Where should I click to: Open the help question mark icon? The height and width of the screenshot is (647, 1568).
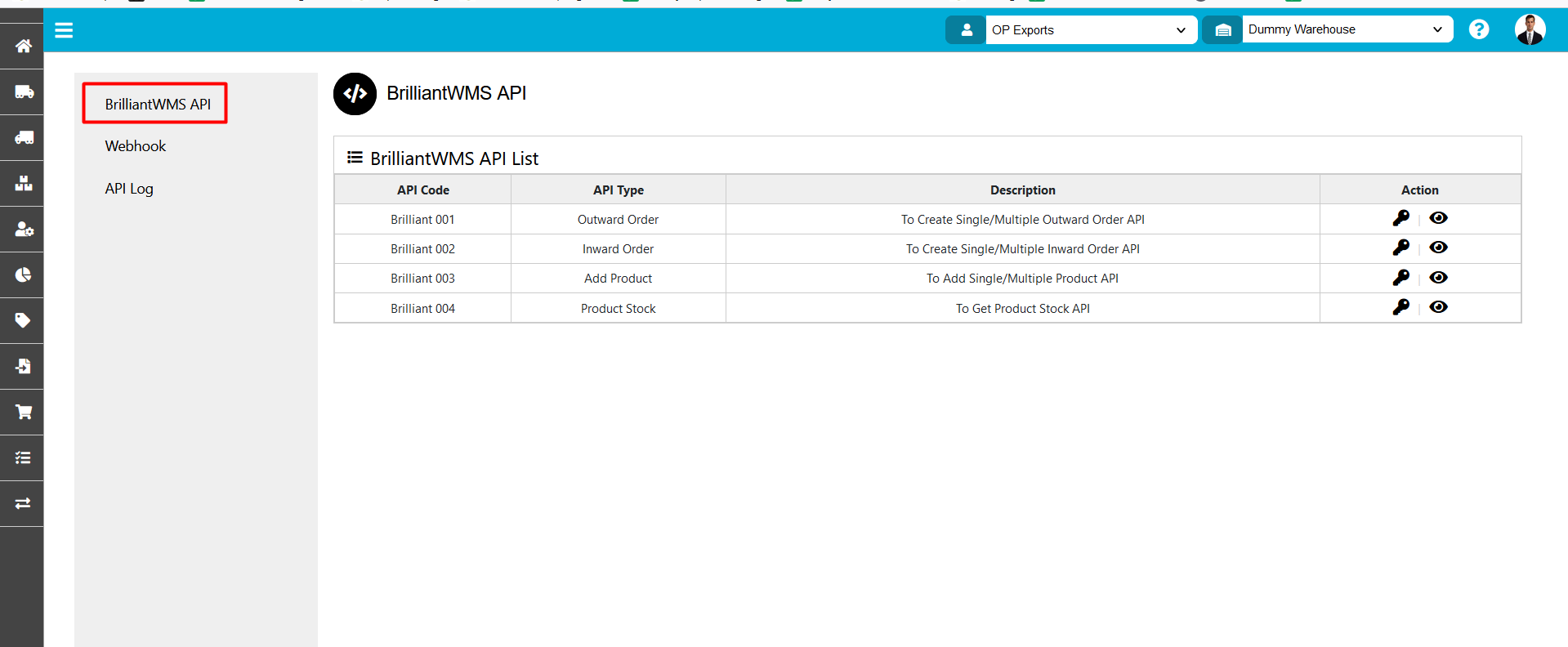(1478, 29)
